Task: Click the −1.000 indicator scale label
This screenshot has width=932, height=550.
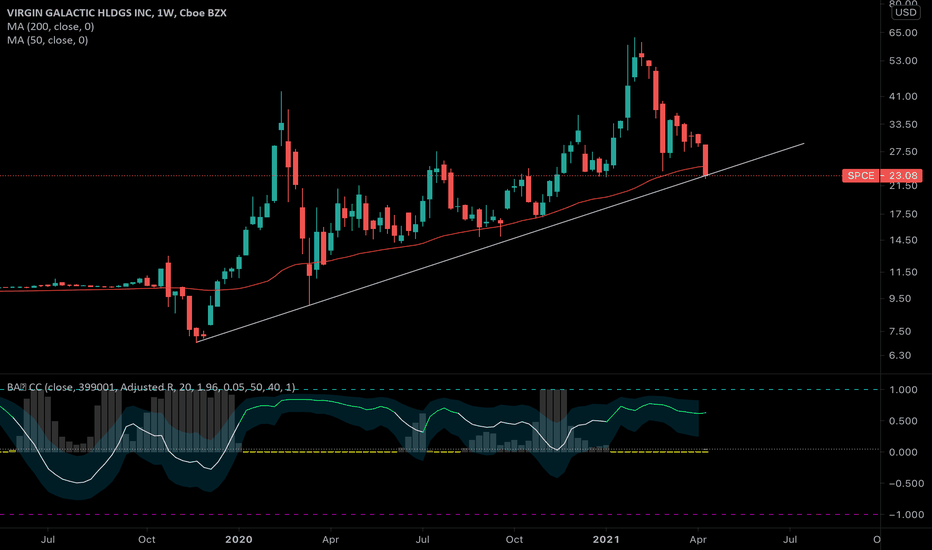Action: [x=906, y=514]
